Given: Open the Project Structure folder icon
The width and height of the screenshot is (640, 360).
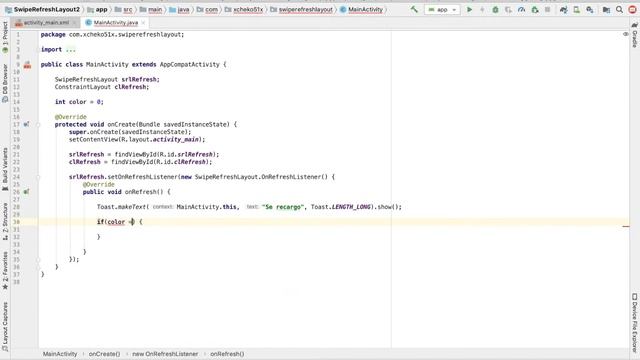Looking at the screenshot, I should tap(606, 9).
